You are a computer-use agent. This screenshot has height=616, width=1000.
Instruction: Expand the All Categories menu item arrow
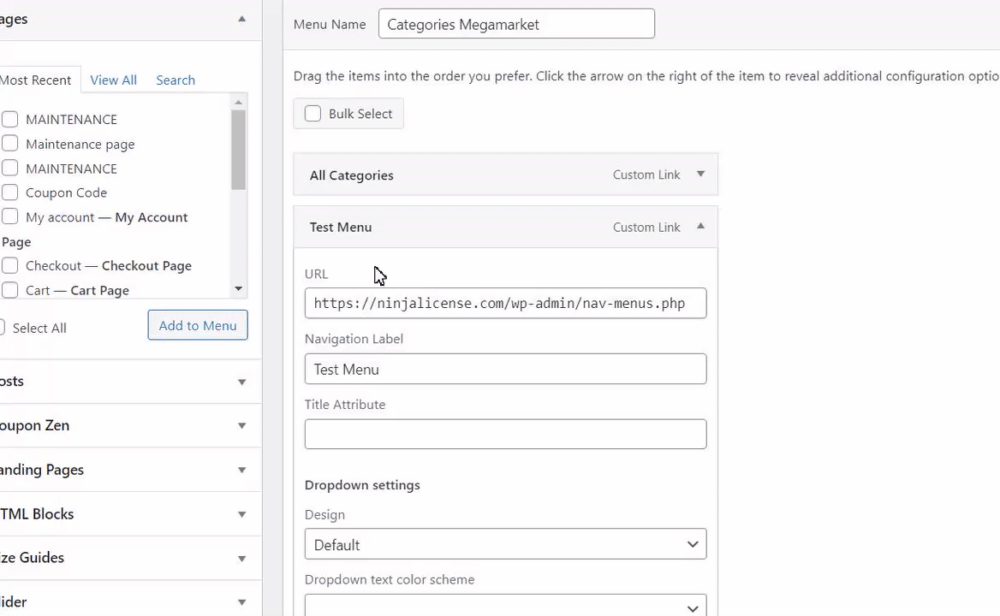(700, 174)
